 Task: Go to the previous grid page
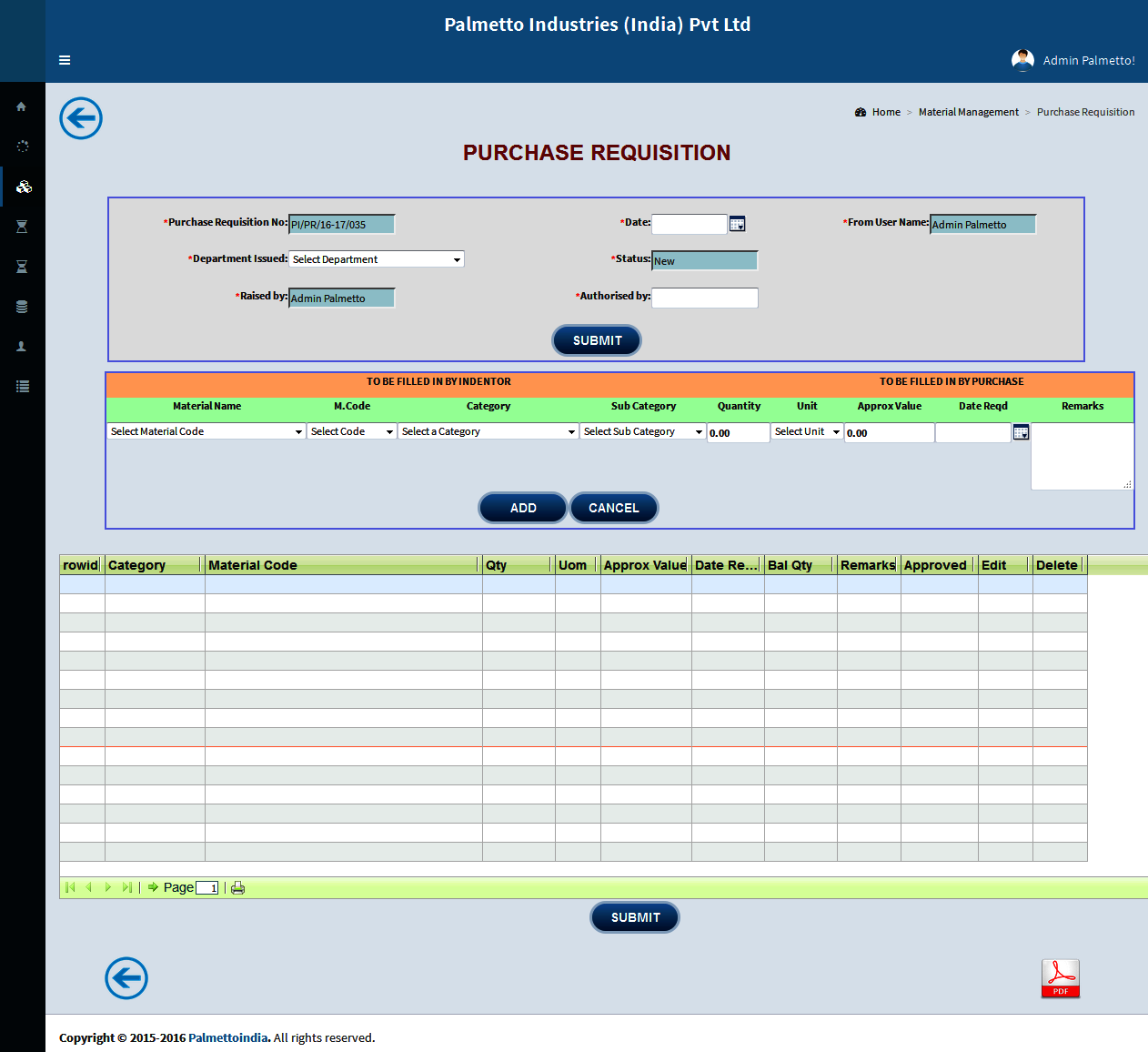coord(89,887)
